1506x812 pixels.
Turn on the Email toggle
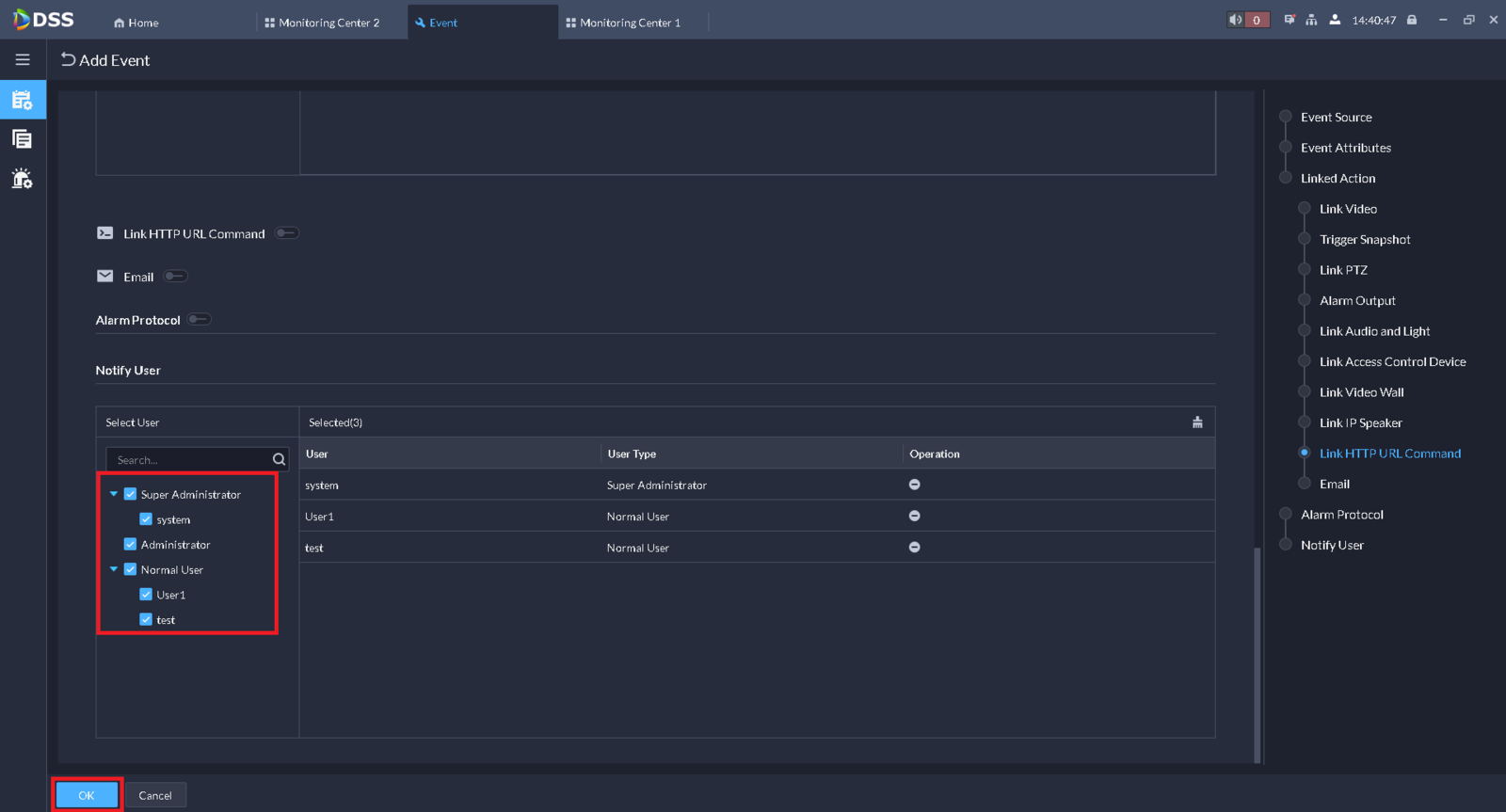point(175,277)
